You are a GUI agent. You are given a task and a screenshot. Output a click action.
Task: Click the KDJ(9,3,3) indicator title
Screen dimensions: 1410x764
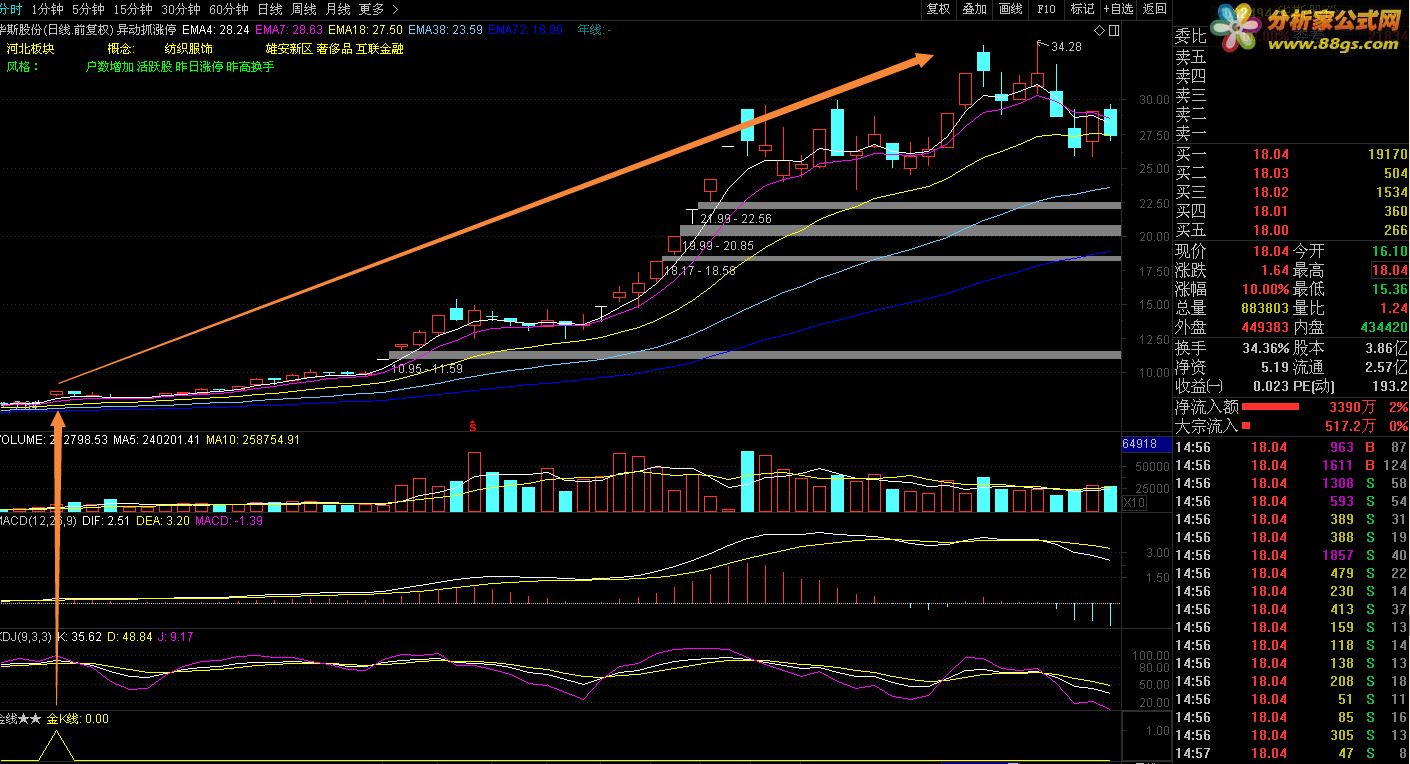pos(28,636)
